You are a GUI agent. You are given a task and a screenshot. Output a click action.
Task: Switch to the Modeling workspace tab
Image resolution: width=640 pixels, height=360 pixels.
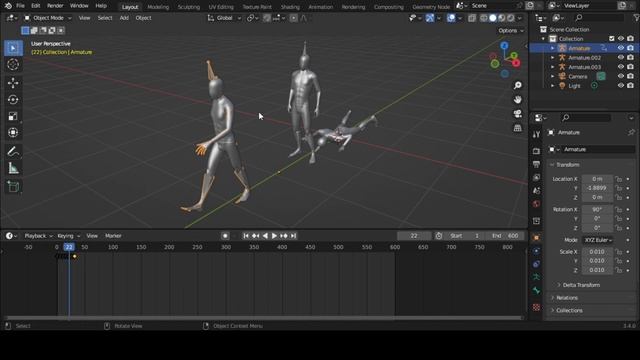coord(158,7)
